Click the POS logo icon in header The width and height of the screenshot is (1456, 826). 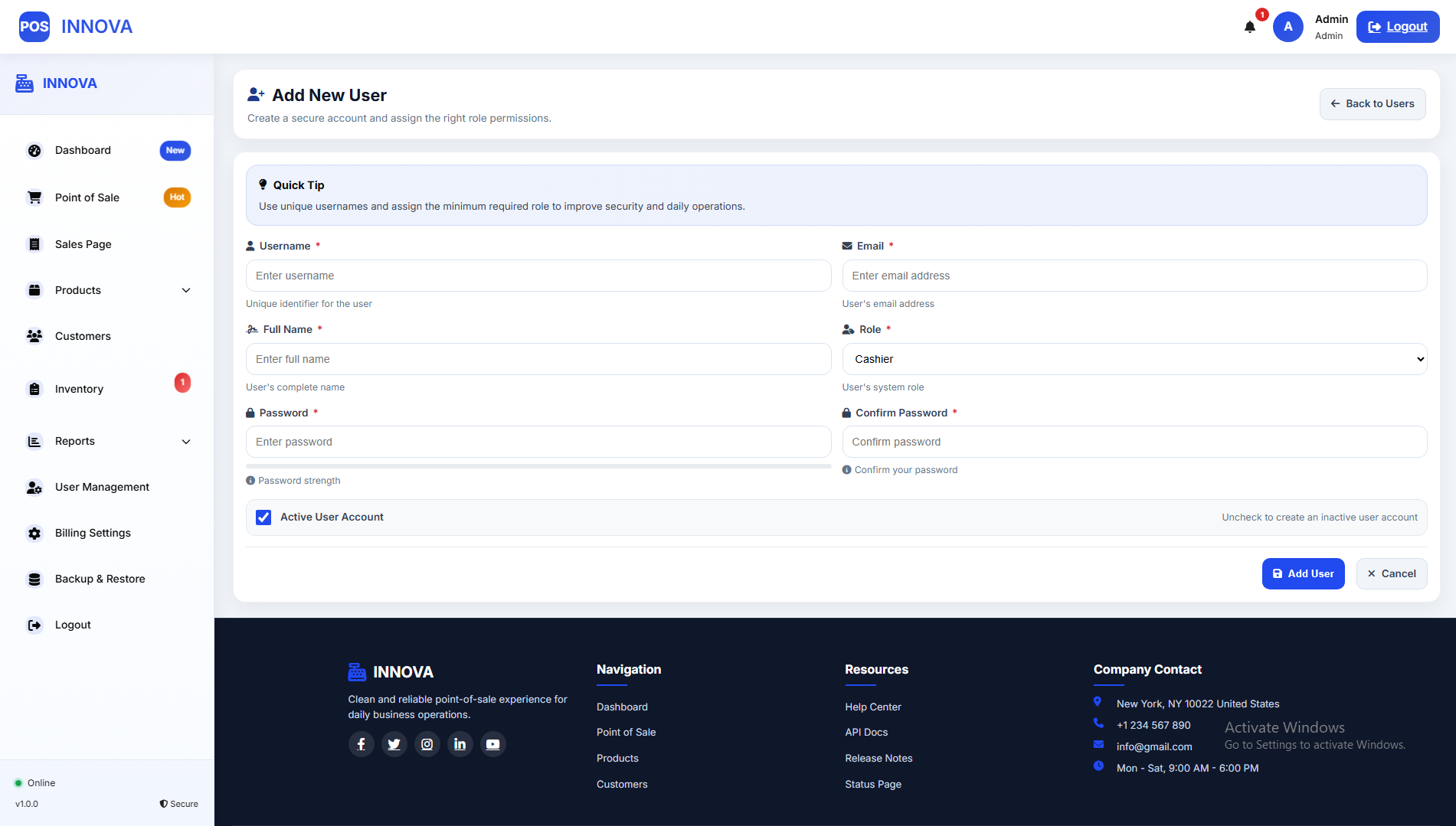pos(34,27)
